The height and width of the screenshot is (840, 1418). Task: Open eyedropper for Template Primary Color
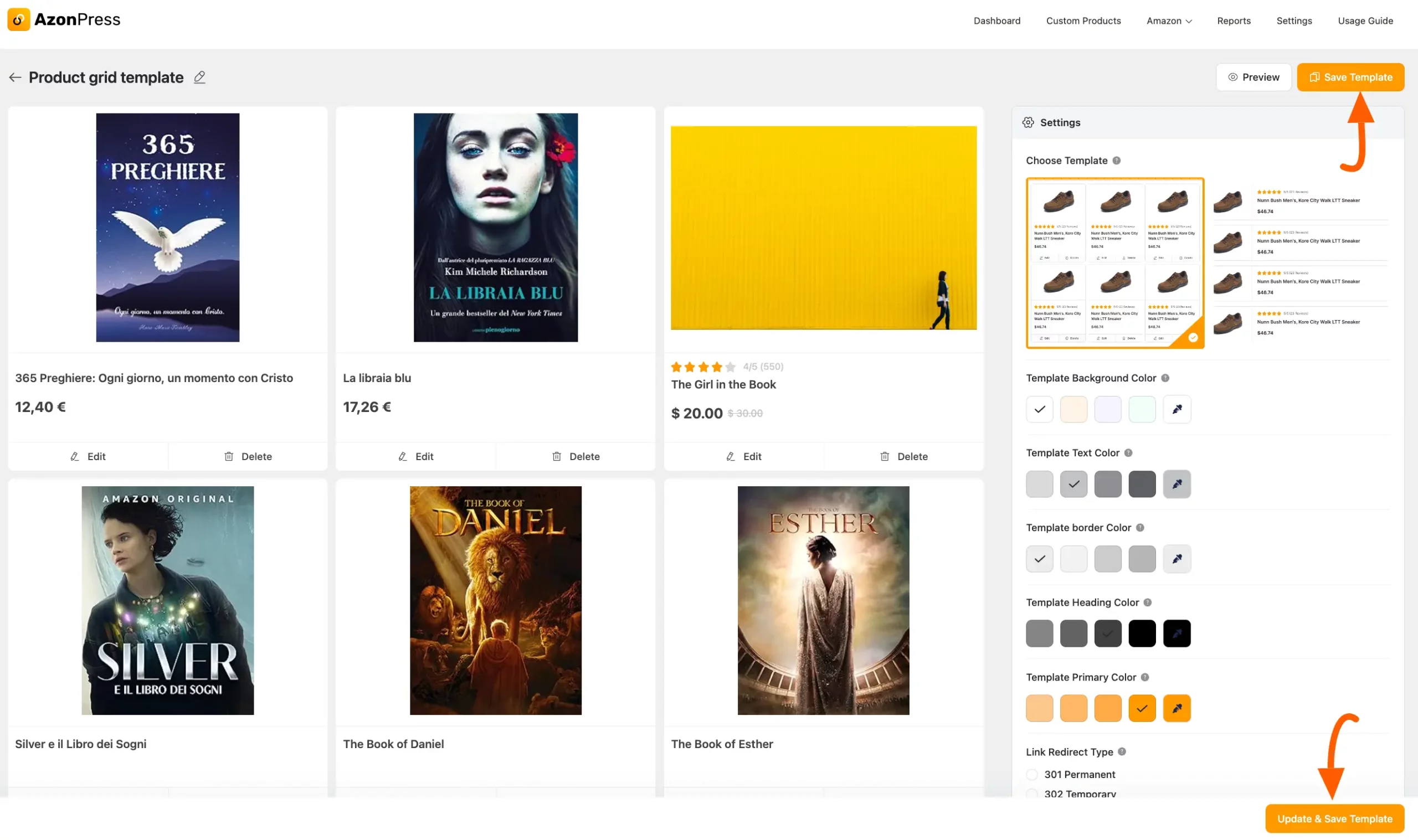[1177, 708]
